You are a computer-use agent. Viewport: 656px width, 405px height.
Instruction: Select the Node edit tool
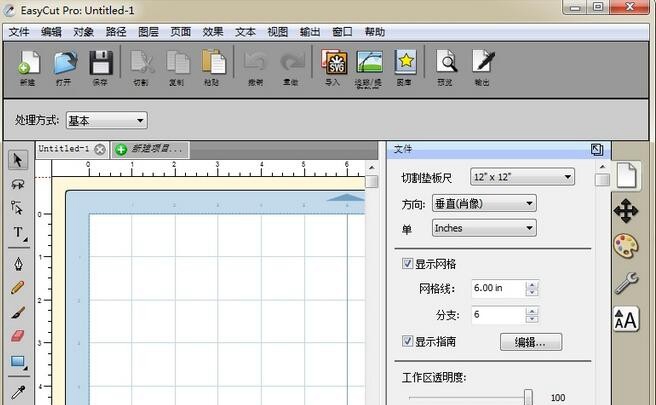click(17, 208)
